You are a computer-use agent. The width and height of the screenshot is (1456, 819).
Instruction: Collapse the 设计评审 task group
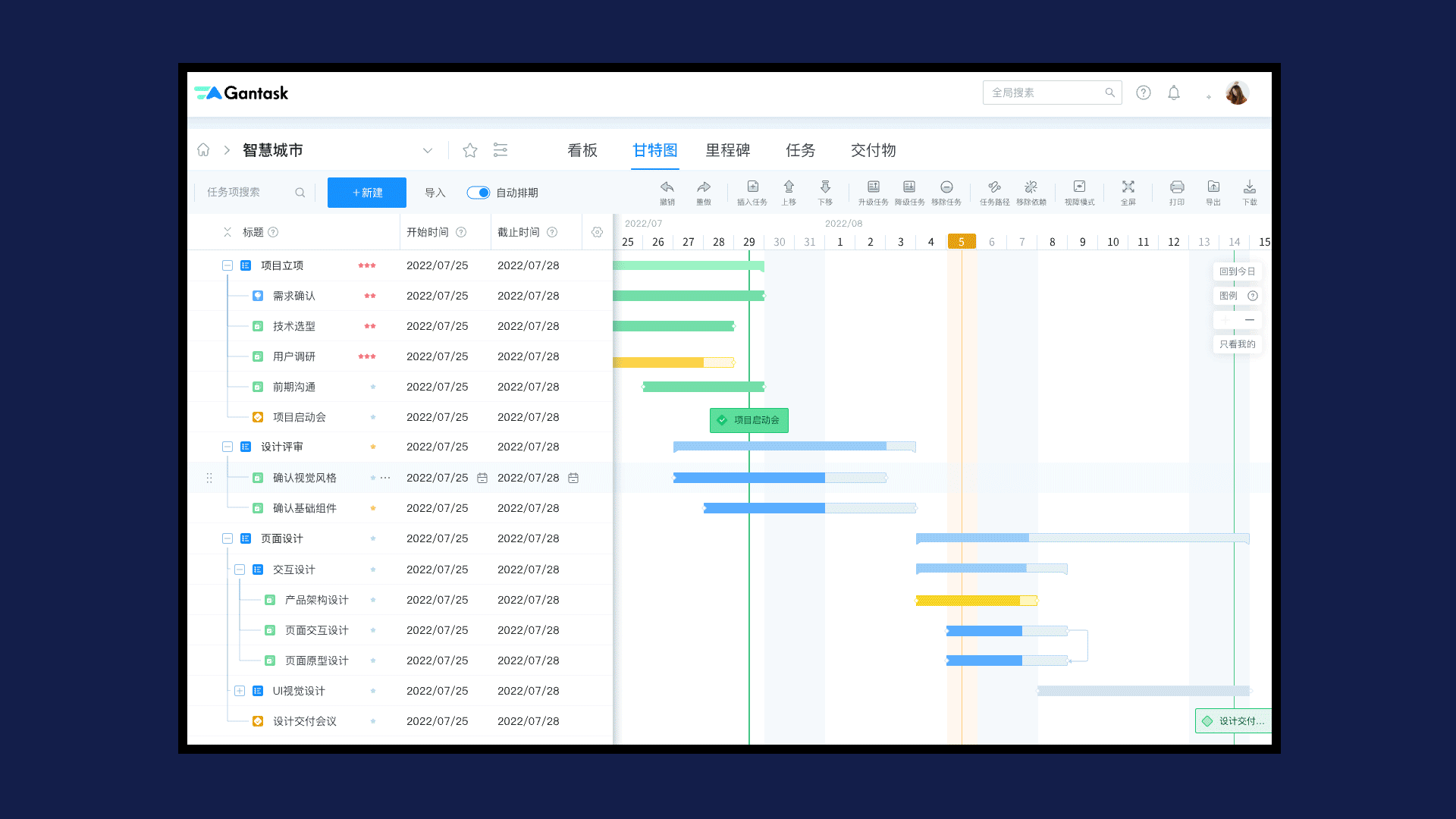tap(227, 447)
